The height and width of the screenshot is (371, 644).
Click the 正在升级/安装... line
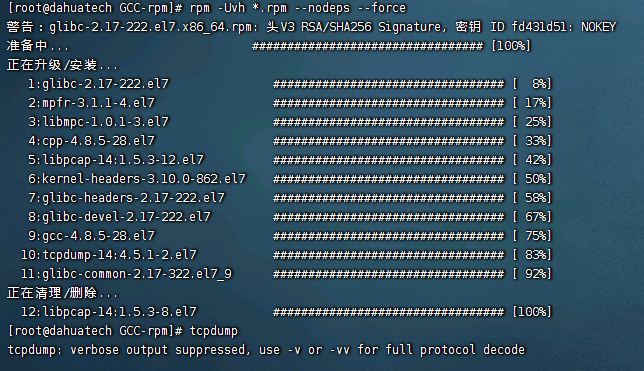(x=62, y=65)
